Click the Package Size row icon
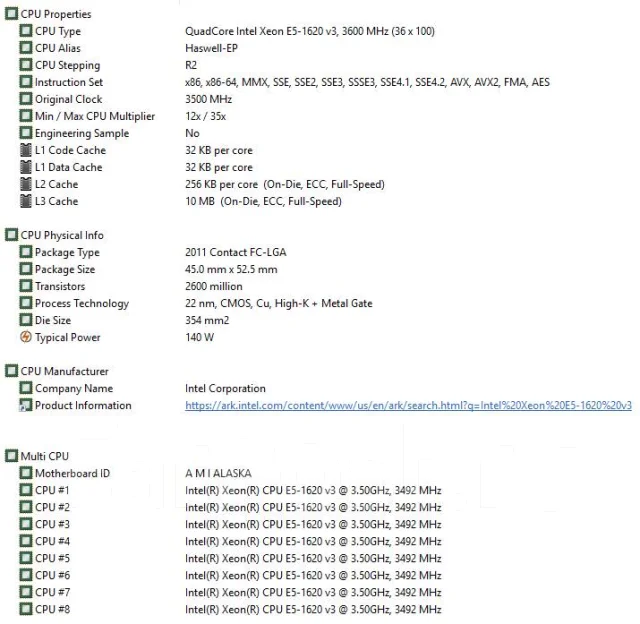The image size is (640, 624). pos(26,269)
